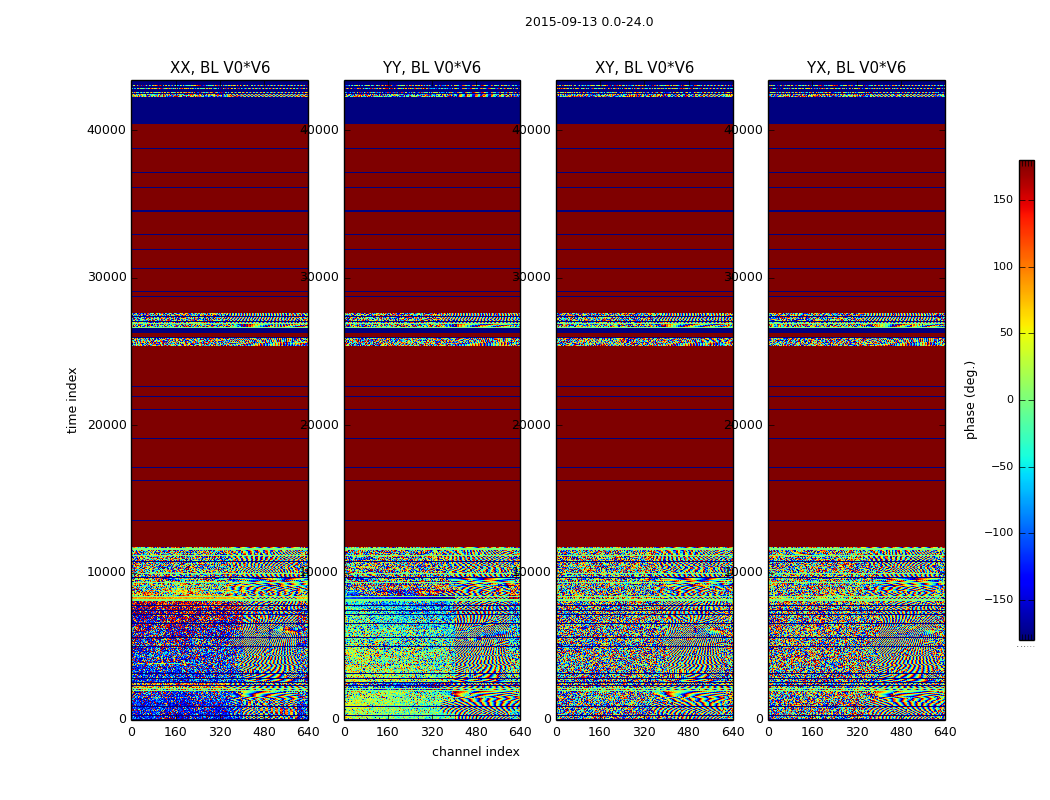The width and height of the screenshot is (1050, 800).
Task: Click the 'XY, BL V0*V6' subplot title
Action: [x=644, y=68]
